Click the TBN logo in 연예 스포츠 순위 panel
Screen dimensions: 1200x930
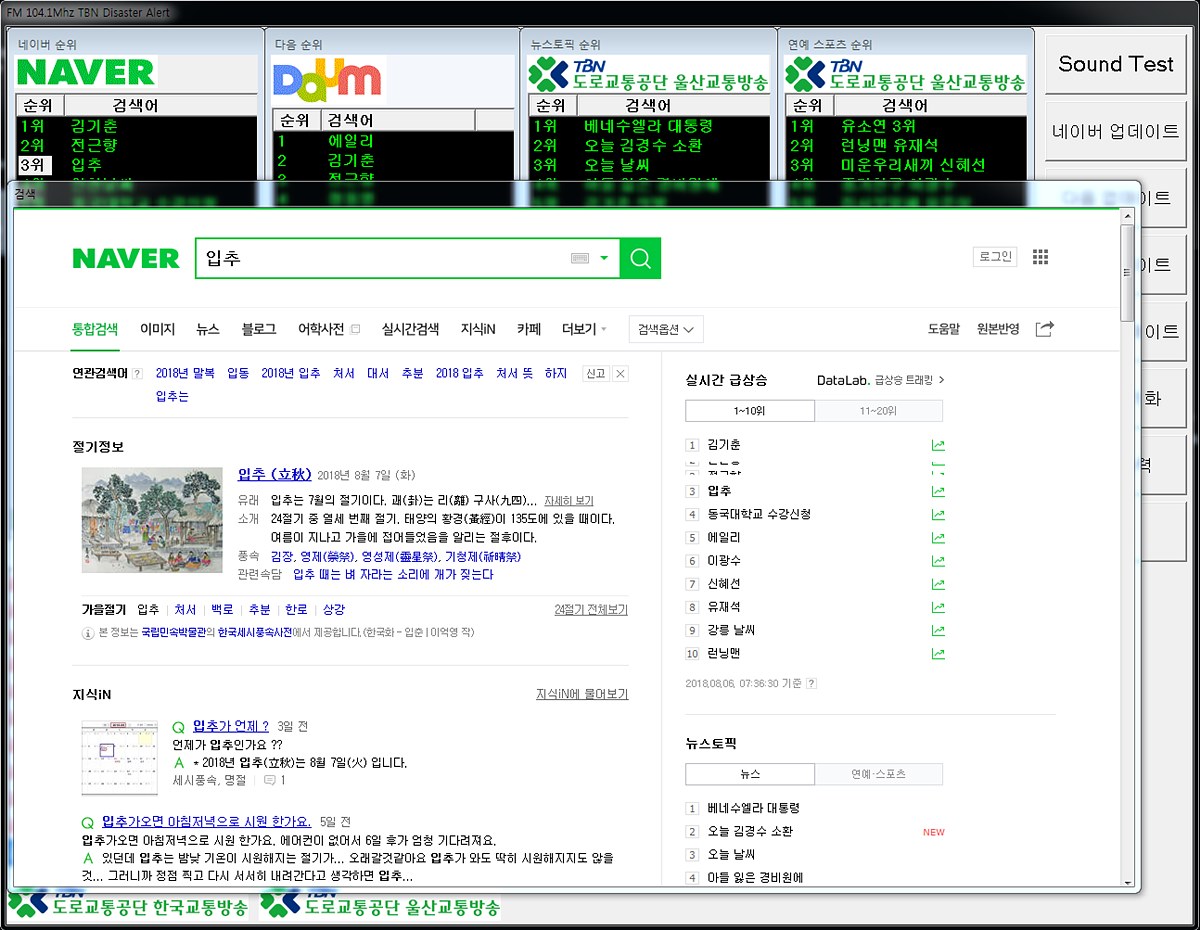905,75
